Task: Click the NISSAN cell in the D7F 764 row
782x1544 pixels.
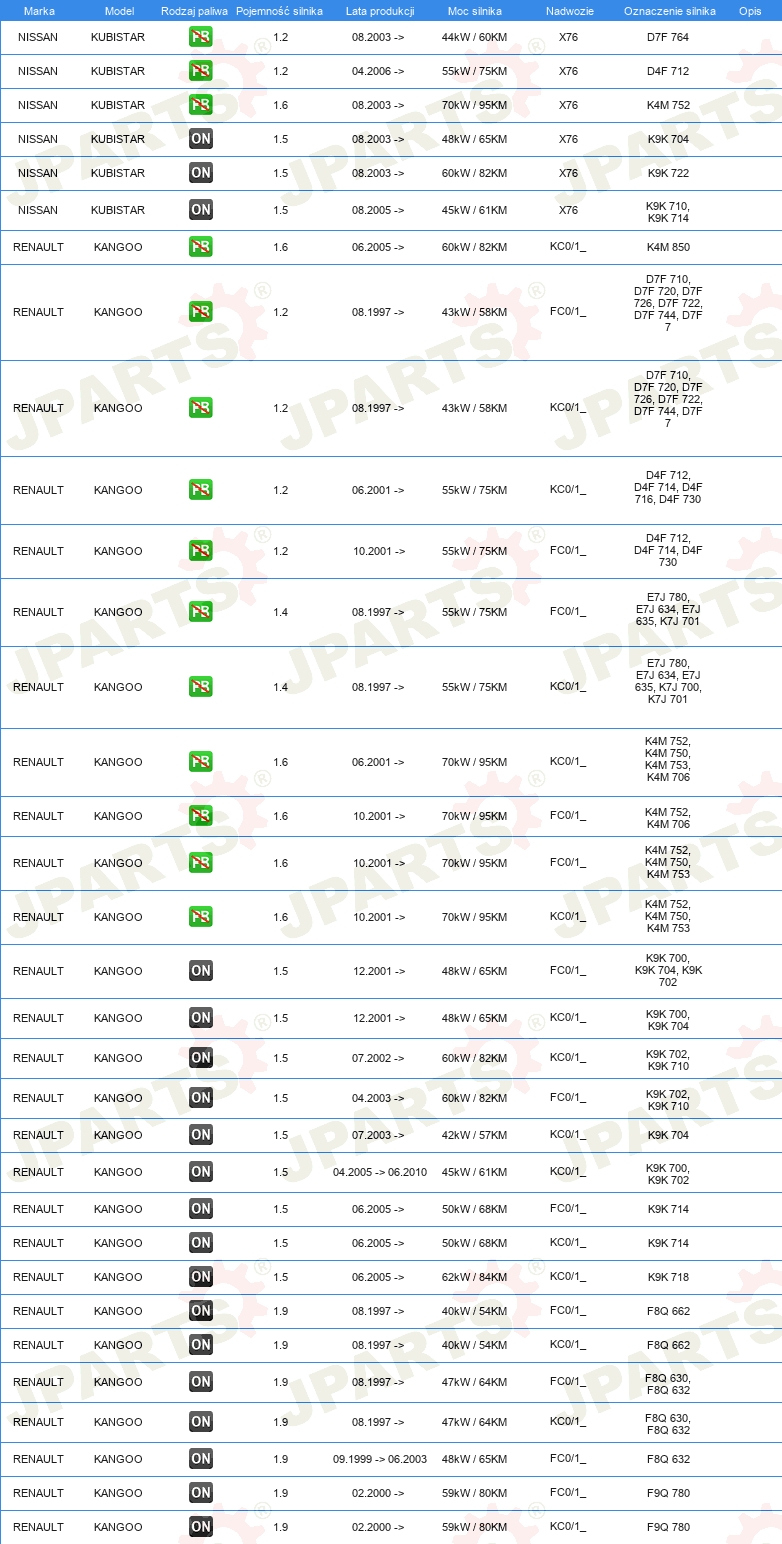Action: click(38, 38)
